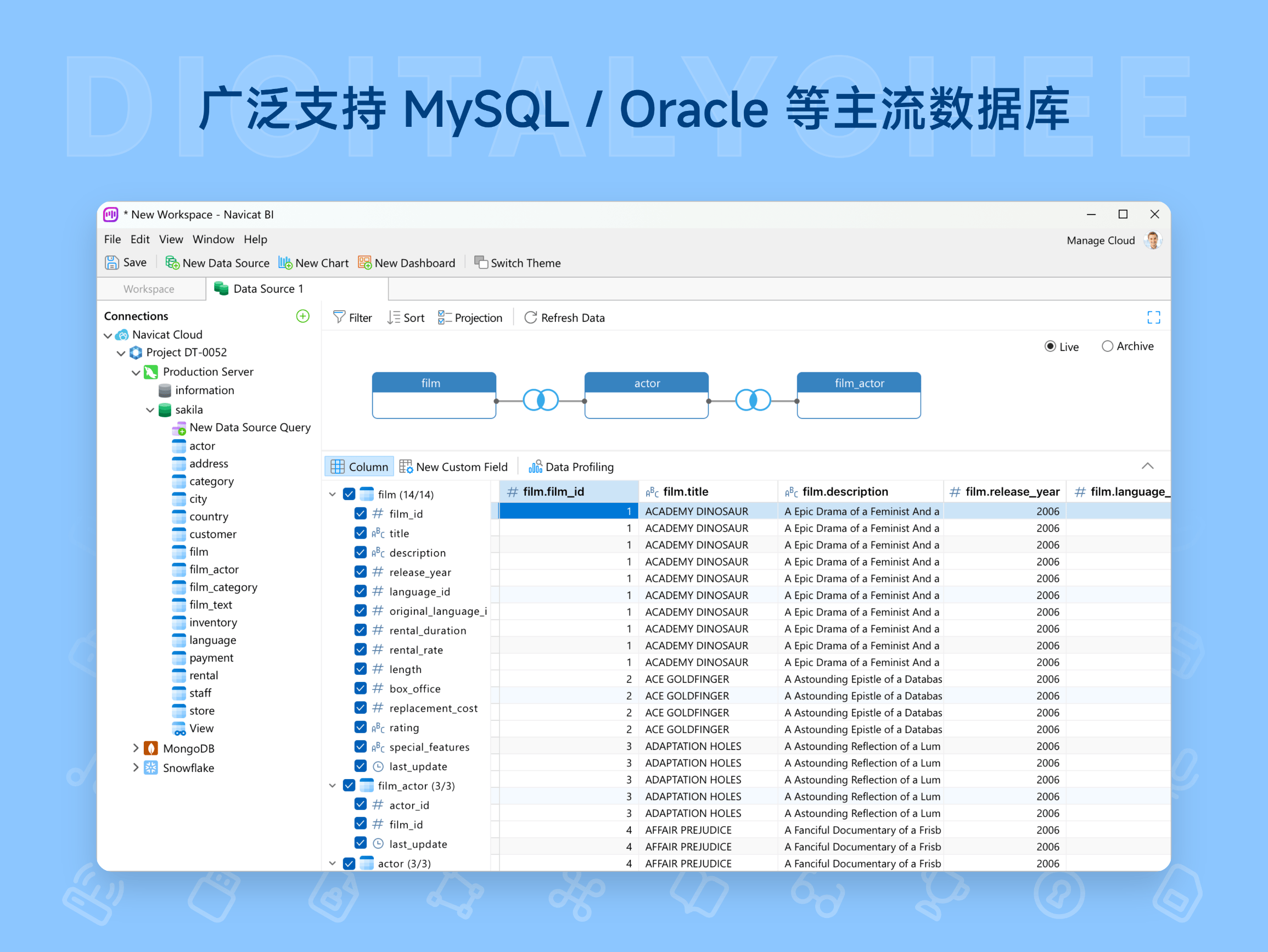Open the Sort options
The image size is (1268, 952).
pos(405,317)
